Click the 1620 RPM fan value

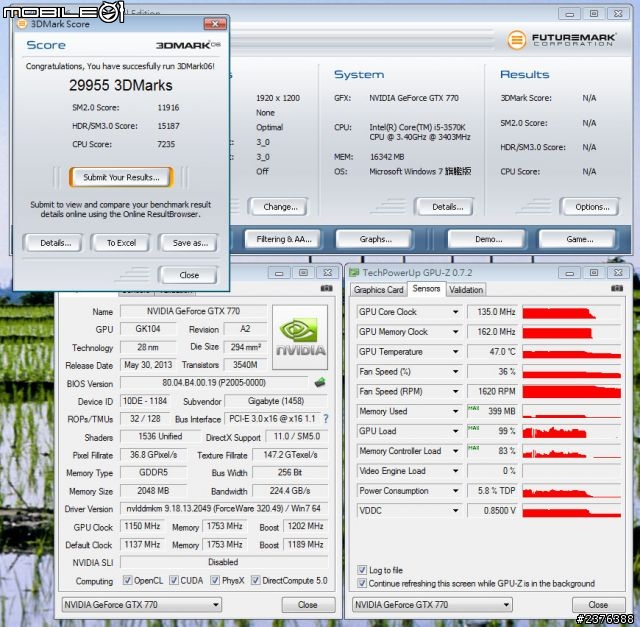(x=492, y=391)
